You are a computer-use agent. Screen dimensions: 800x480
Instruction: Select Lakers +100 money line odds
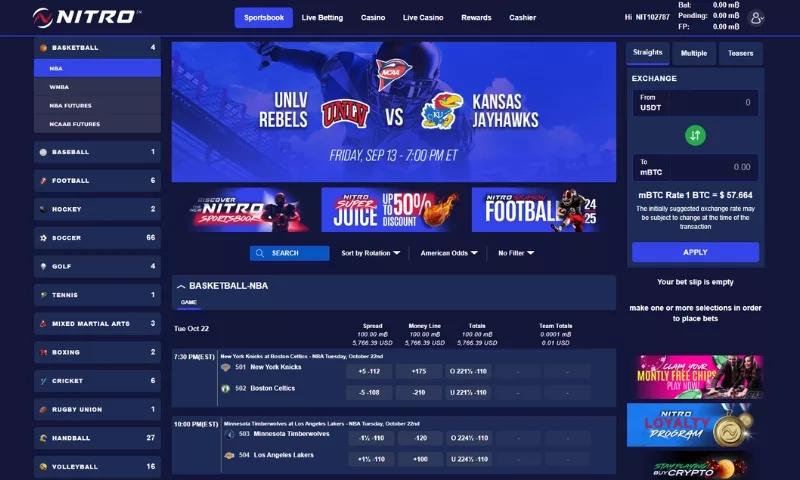coord(420,459)
